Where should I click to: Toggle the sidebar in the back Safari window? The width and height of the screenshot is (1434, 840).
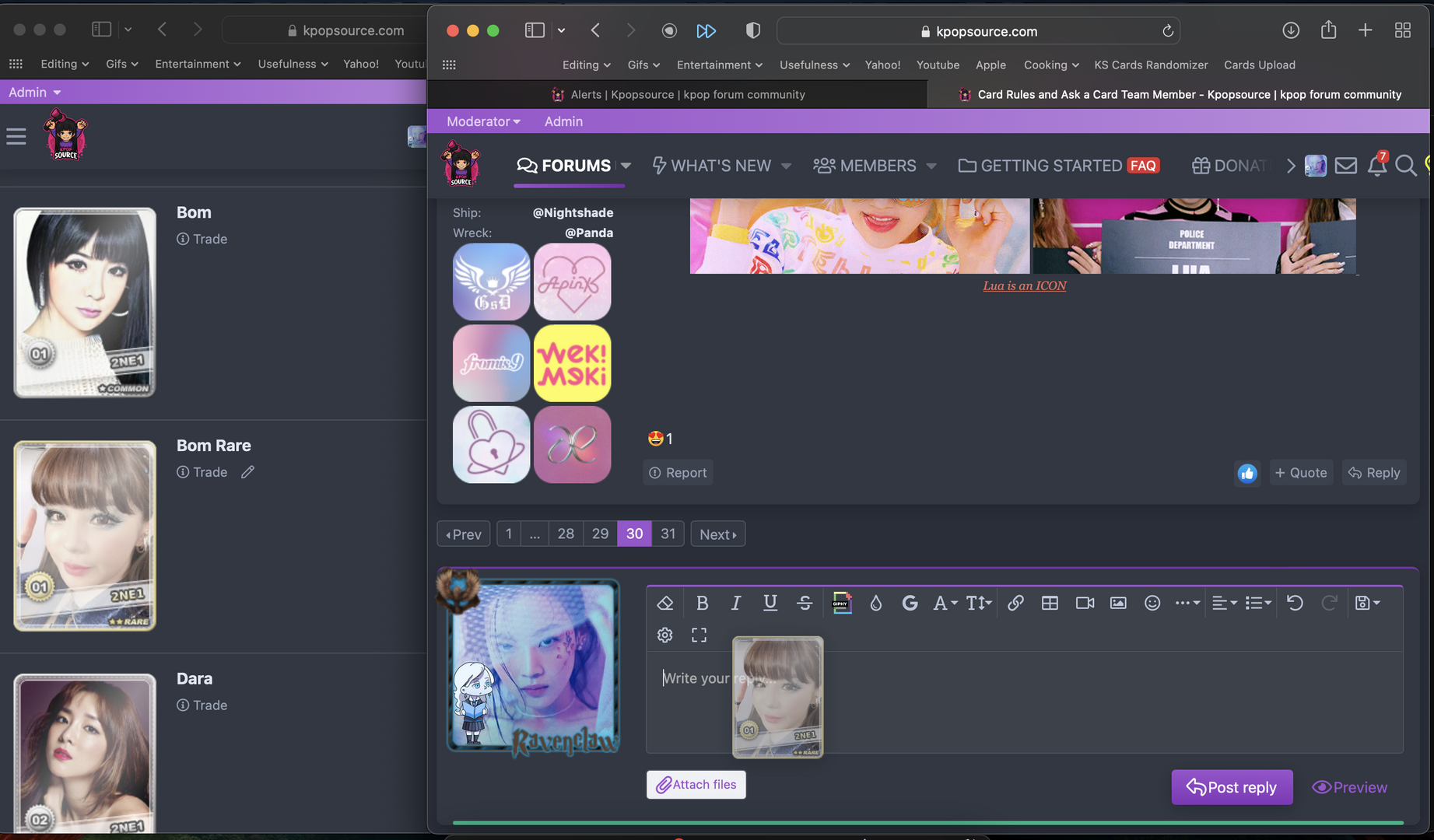[102, 30]
